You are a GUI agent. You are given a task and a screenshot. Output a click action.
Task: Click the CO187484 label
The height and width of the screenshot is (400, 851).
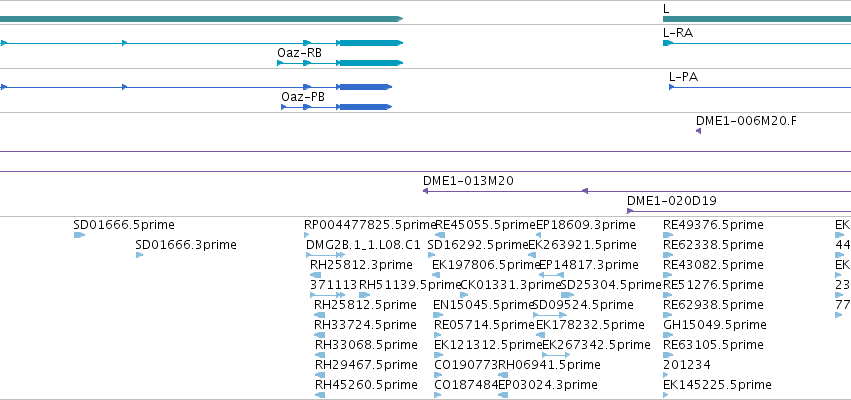pyautogui.click(x=466, y=385)
